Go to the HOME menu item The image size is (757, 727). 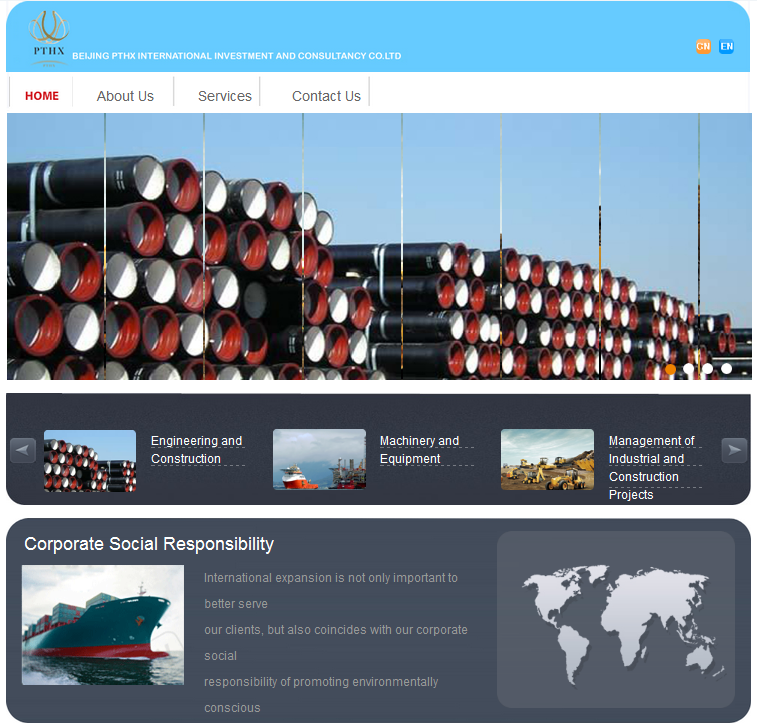click(x=42, y=96)
